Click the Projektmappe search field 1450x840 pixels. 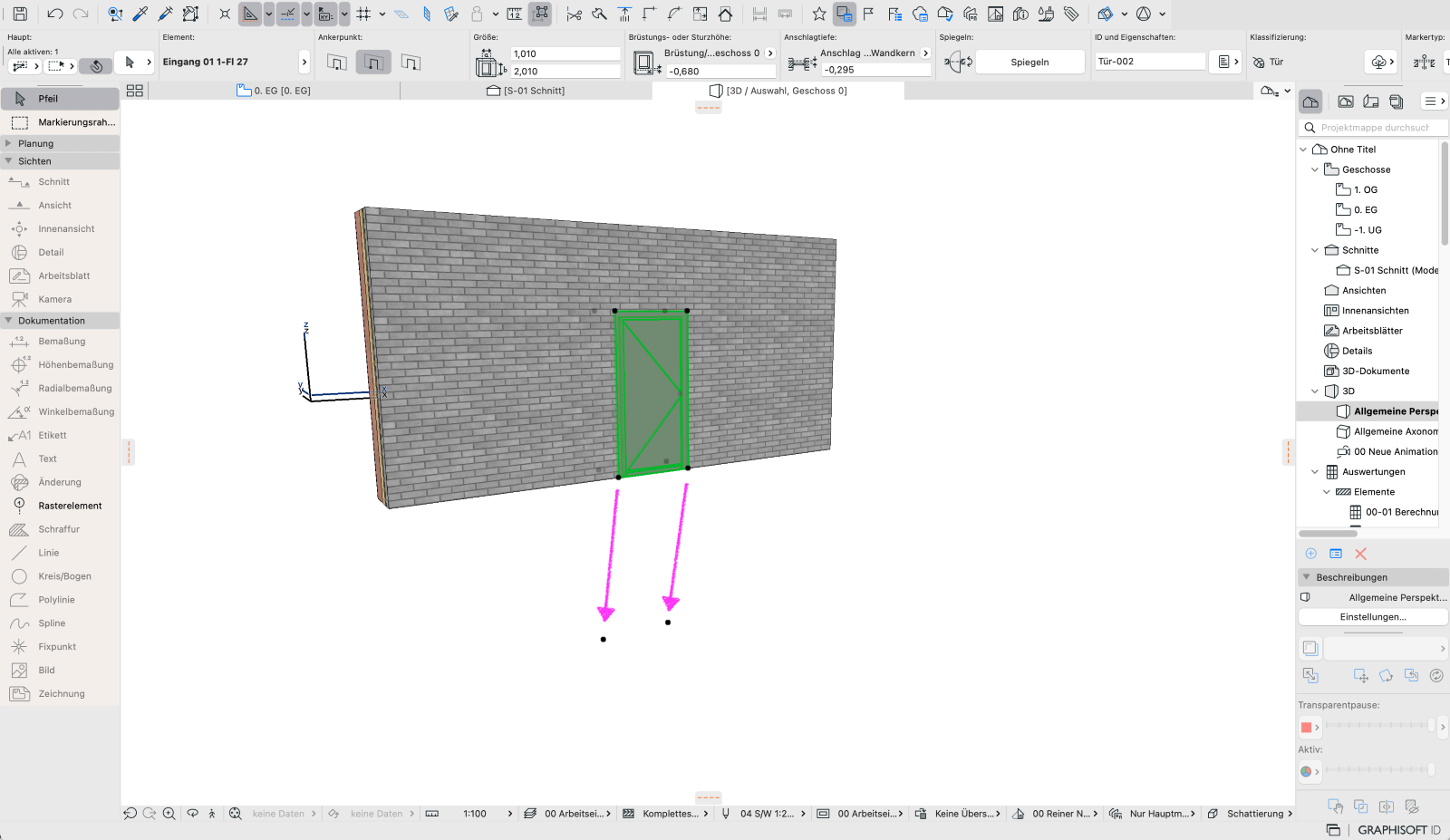pos(1373,128)
